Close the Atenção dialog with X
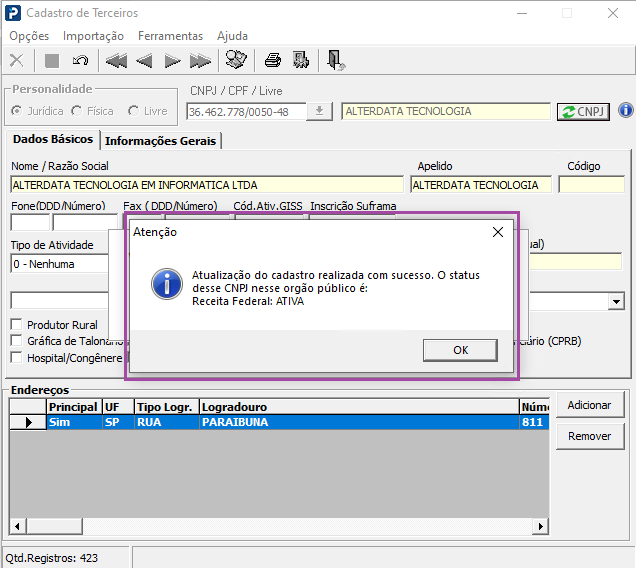Screen dimensions: 636x568 (x=498, y=232)
